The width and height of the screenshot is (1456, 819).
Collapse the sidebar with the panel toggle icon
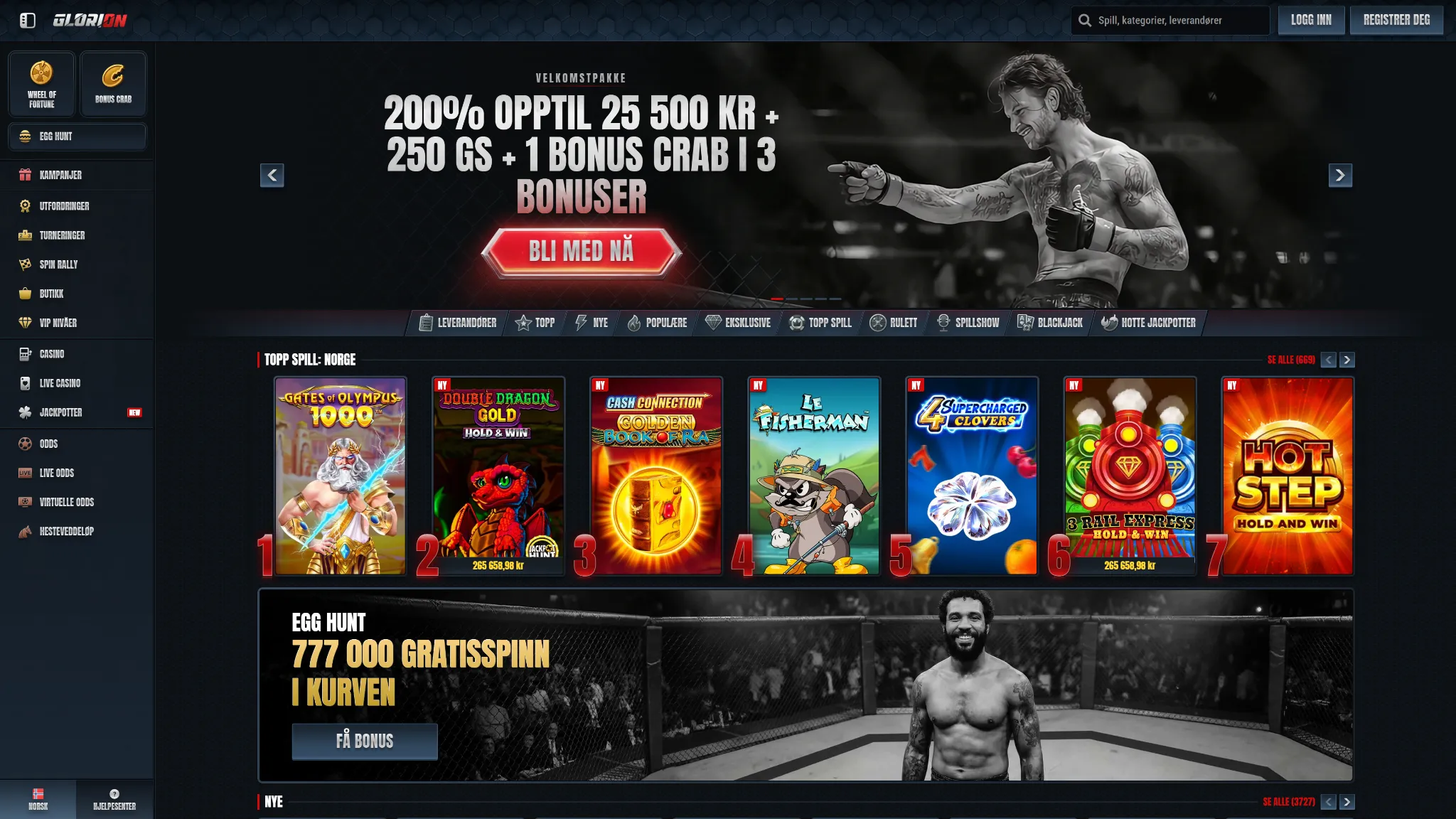coord(28,21)
